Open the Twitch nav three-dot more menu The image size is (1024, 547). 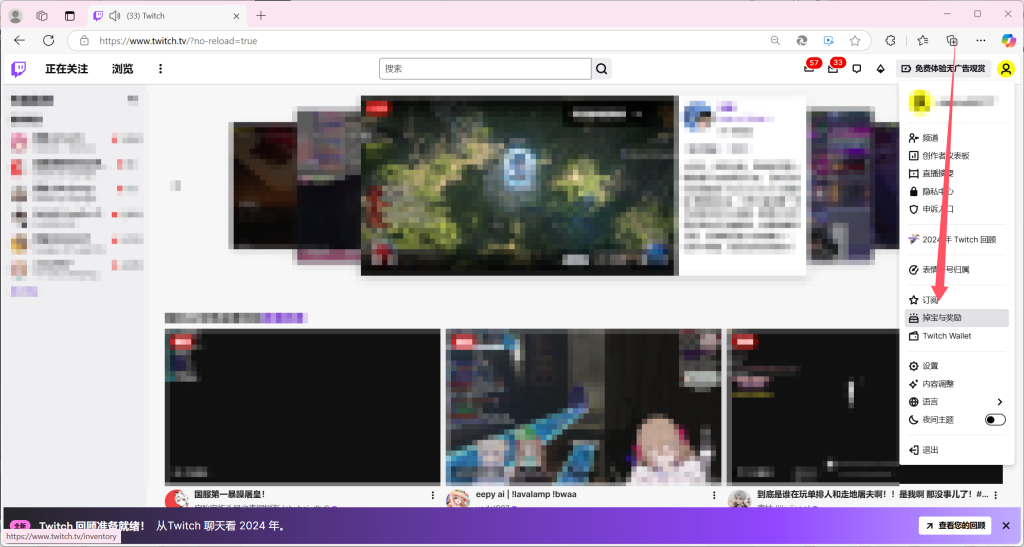(x=160, y=69)
